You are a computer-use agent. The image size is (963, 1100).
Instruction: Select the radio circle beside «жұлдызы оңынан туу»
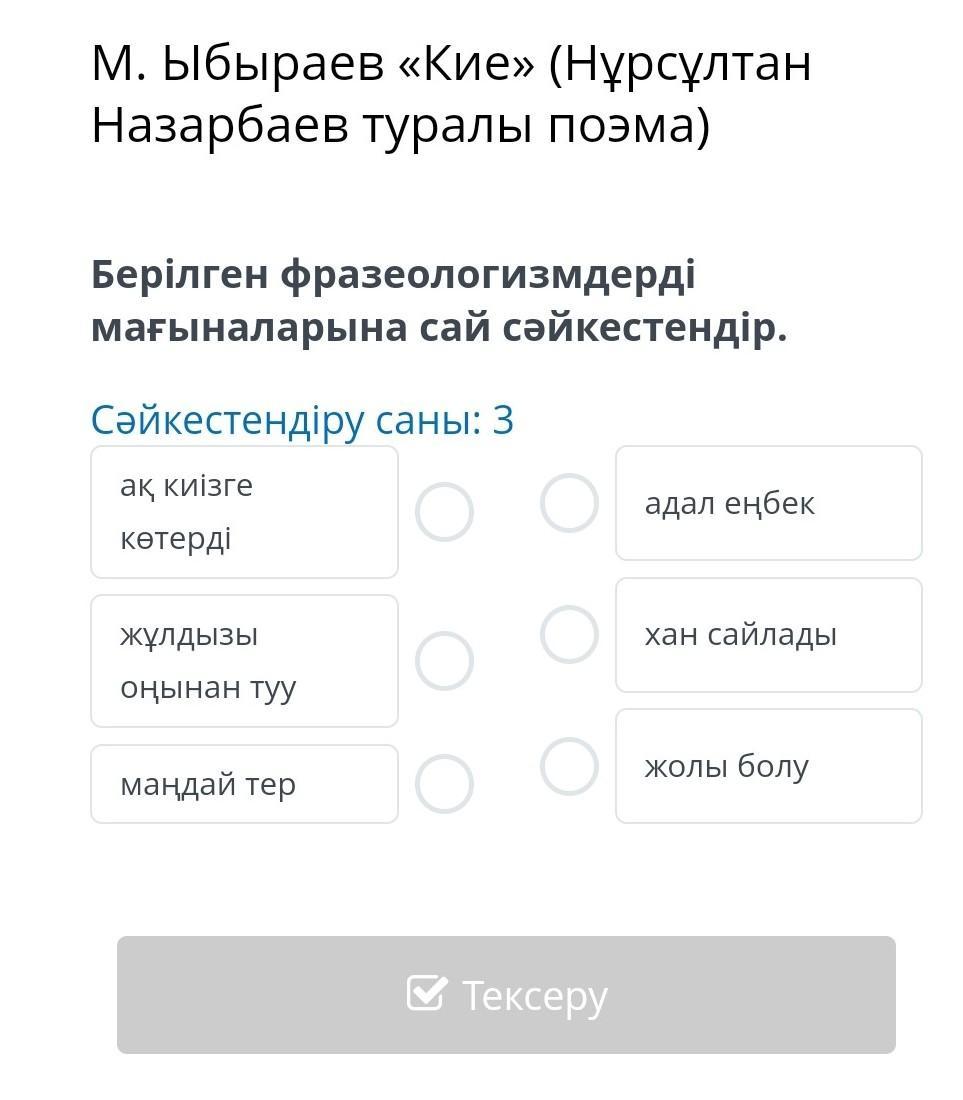(444, 661)
